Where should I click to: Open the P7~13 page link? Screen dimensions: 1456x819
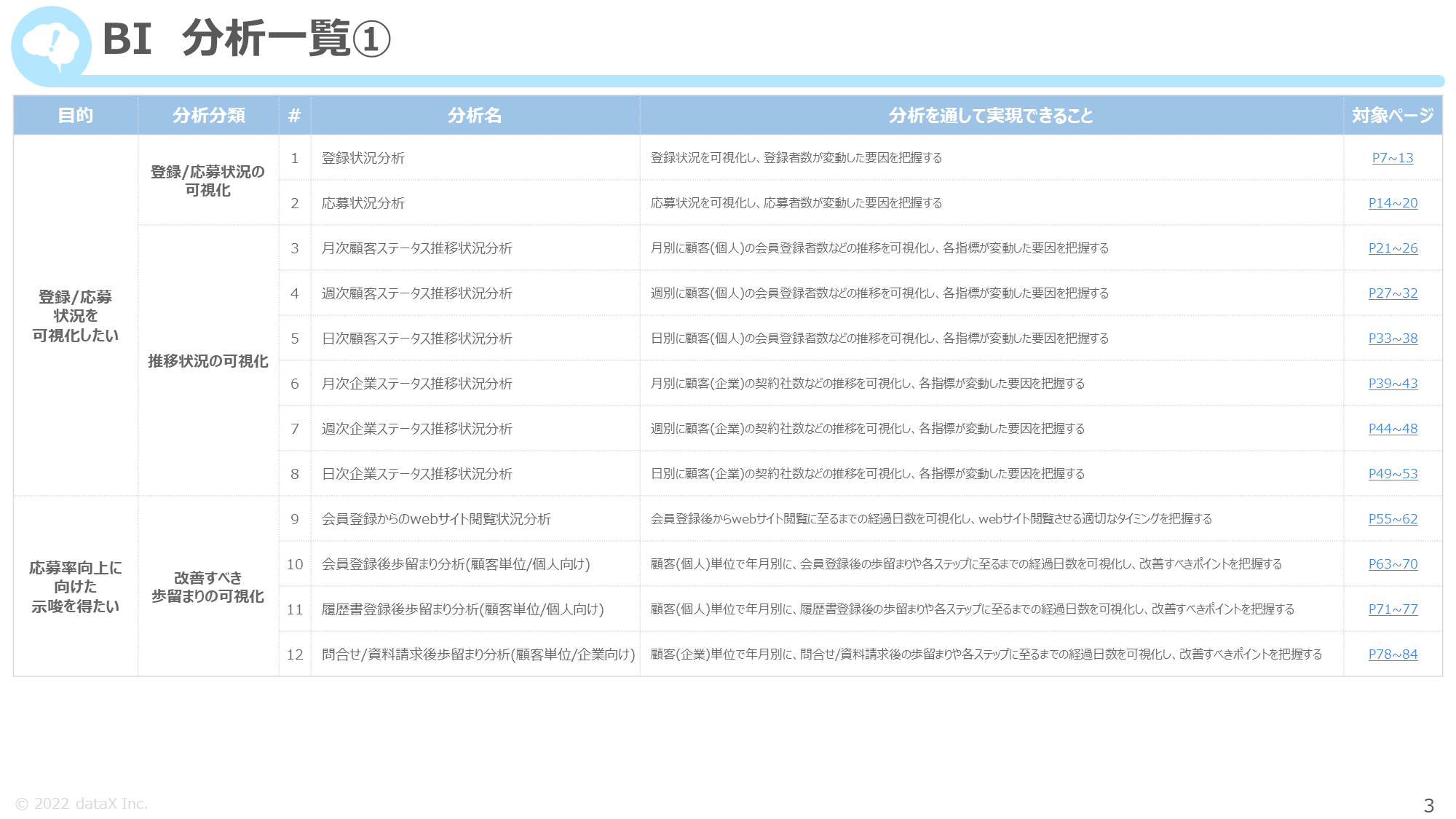[1393, 158]
